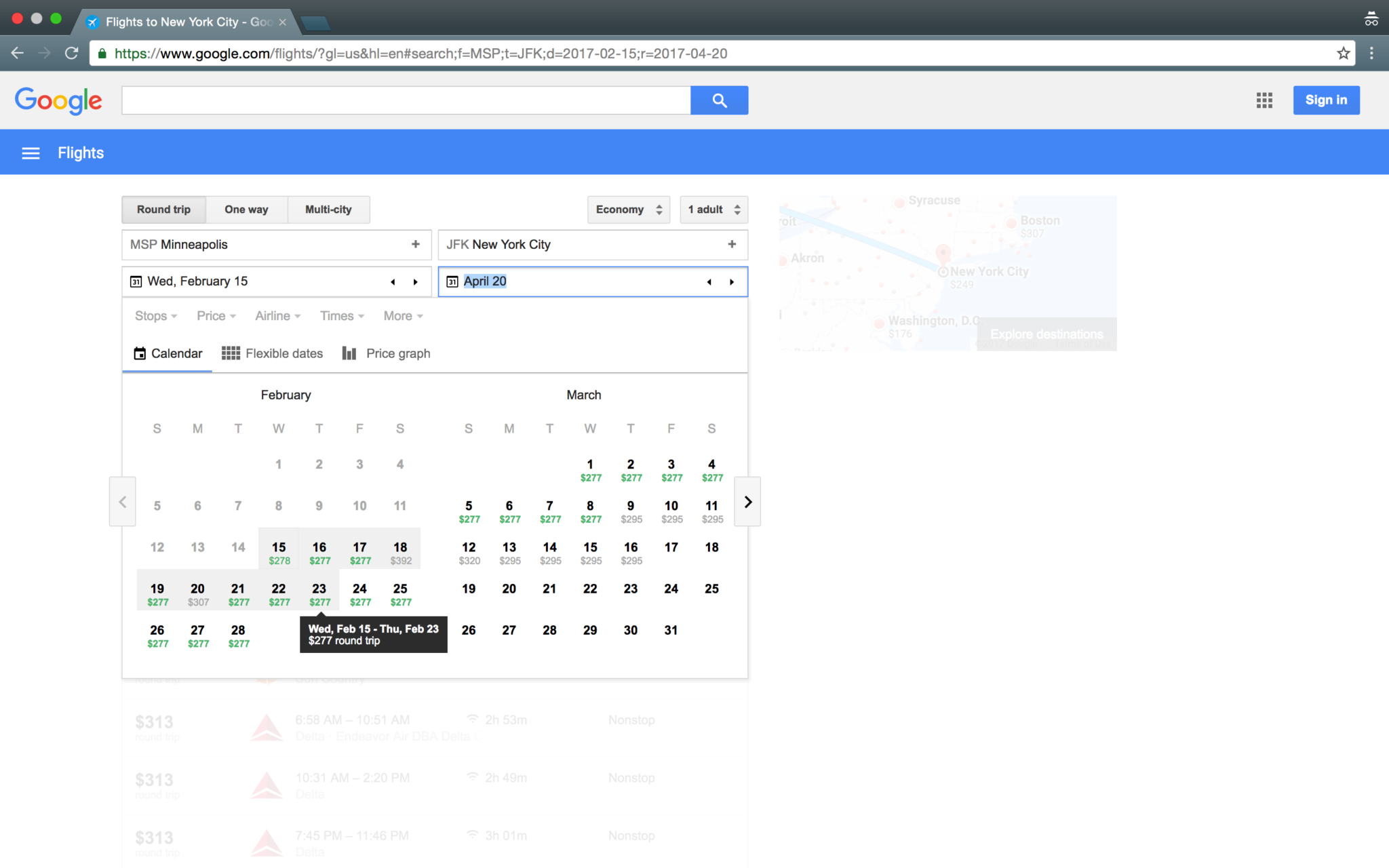Select One way option
The image size is (1389, 868).
point(246,210)
